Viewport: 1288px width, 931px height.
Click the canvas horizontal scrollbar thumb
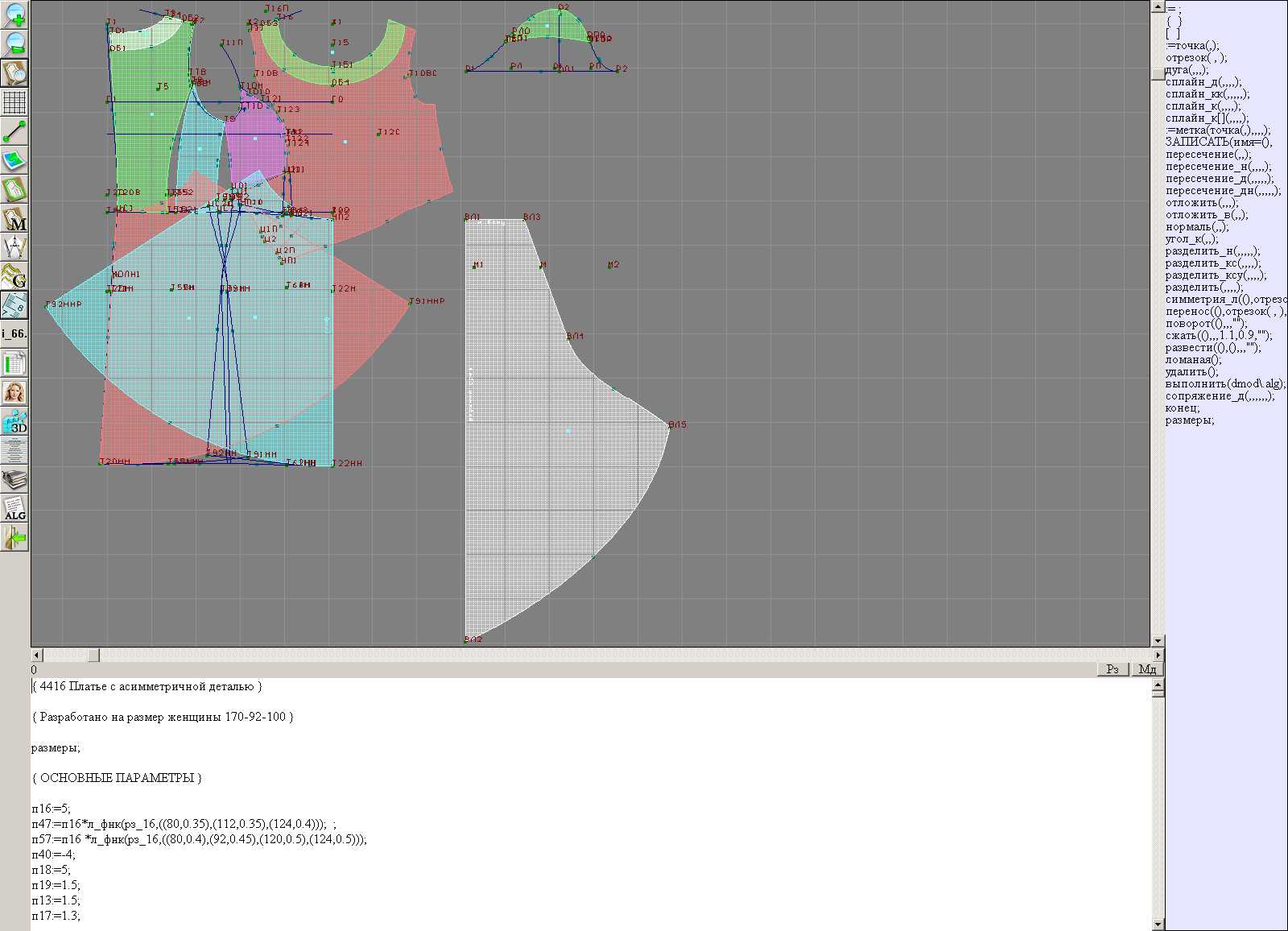click(93, 656)
